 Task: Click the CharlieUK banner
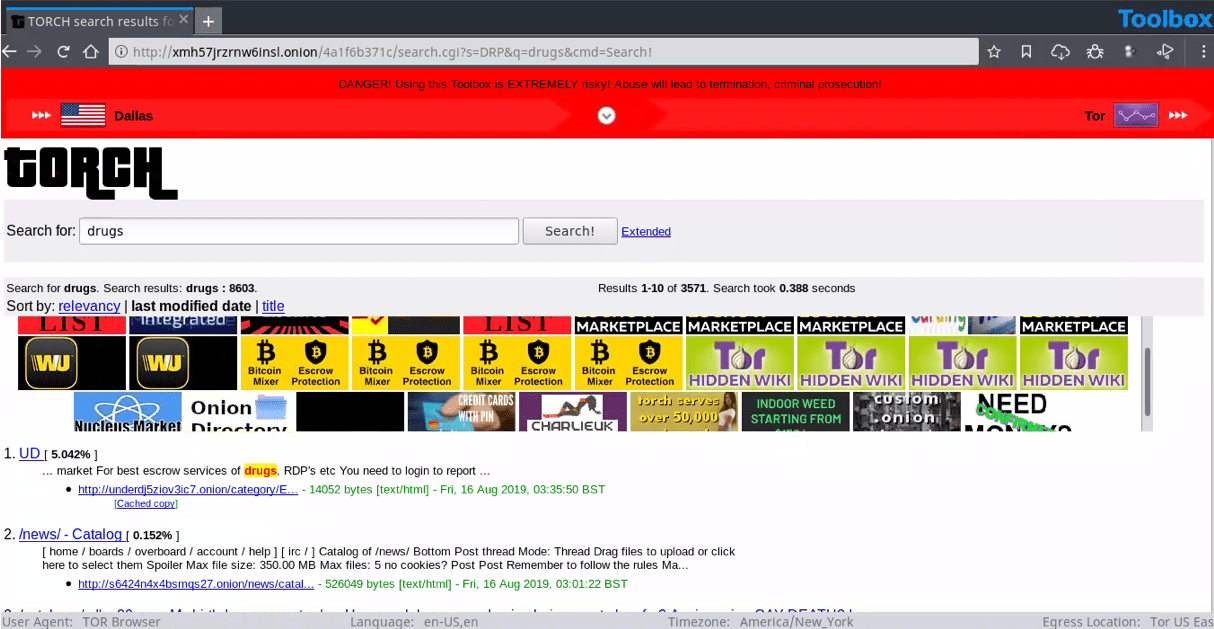click(x=573, y=411)
